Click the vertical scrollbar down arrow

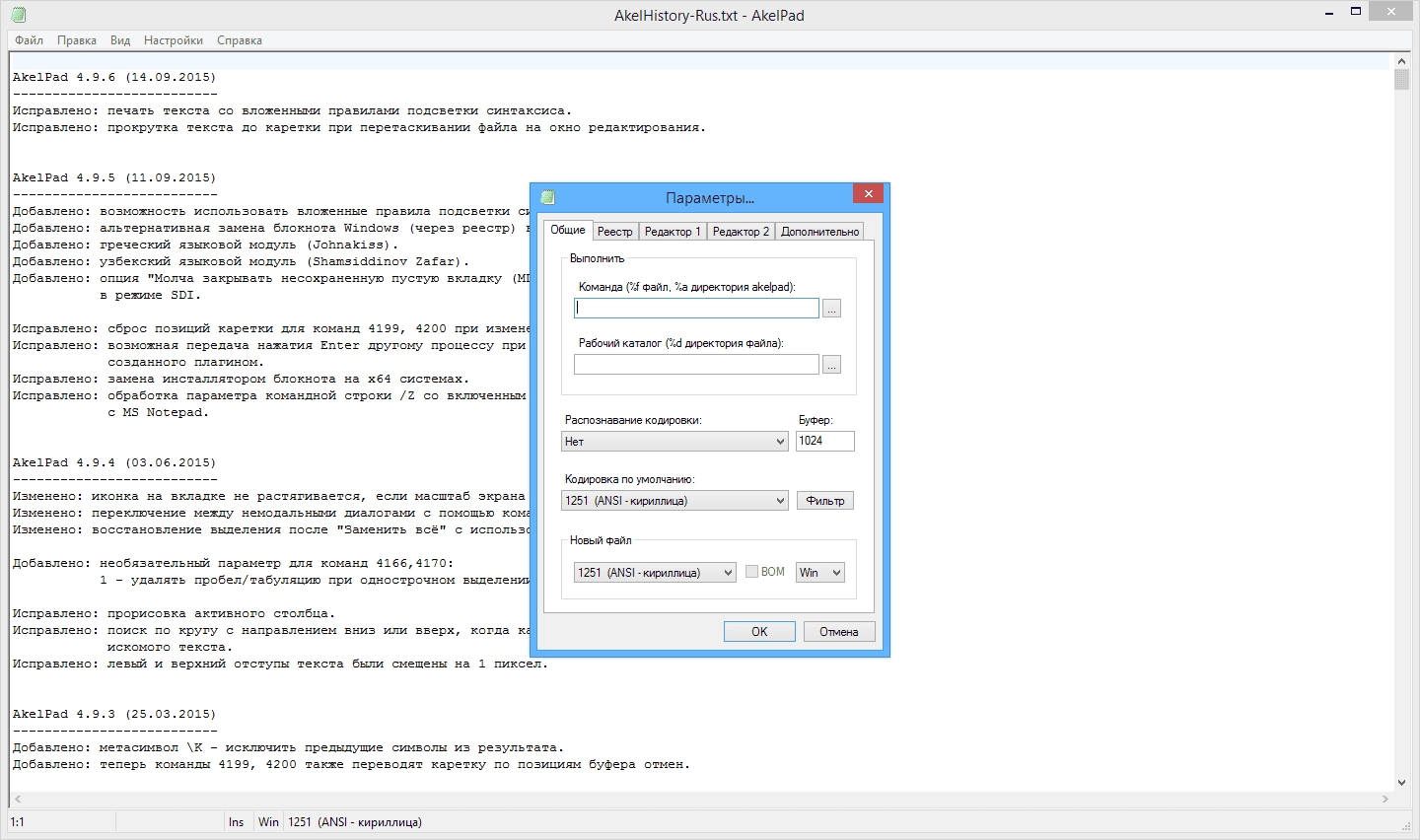1401,783
